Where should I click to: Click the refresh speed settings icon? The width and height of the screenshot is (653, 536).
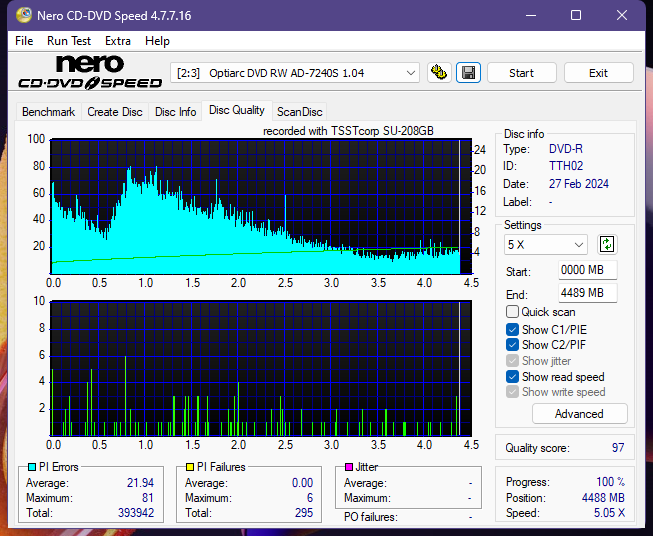[x=607, y=244]
